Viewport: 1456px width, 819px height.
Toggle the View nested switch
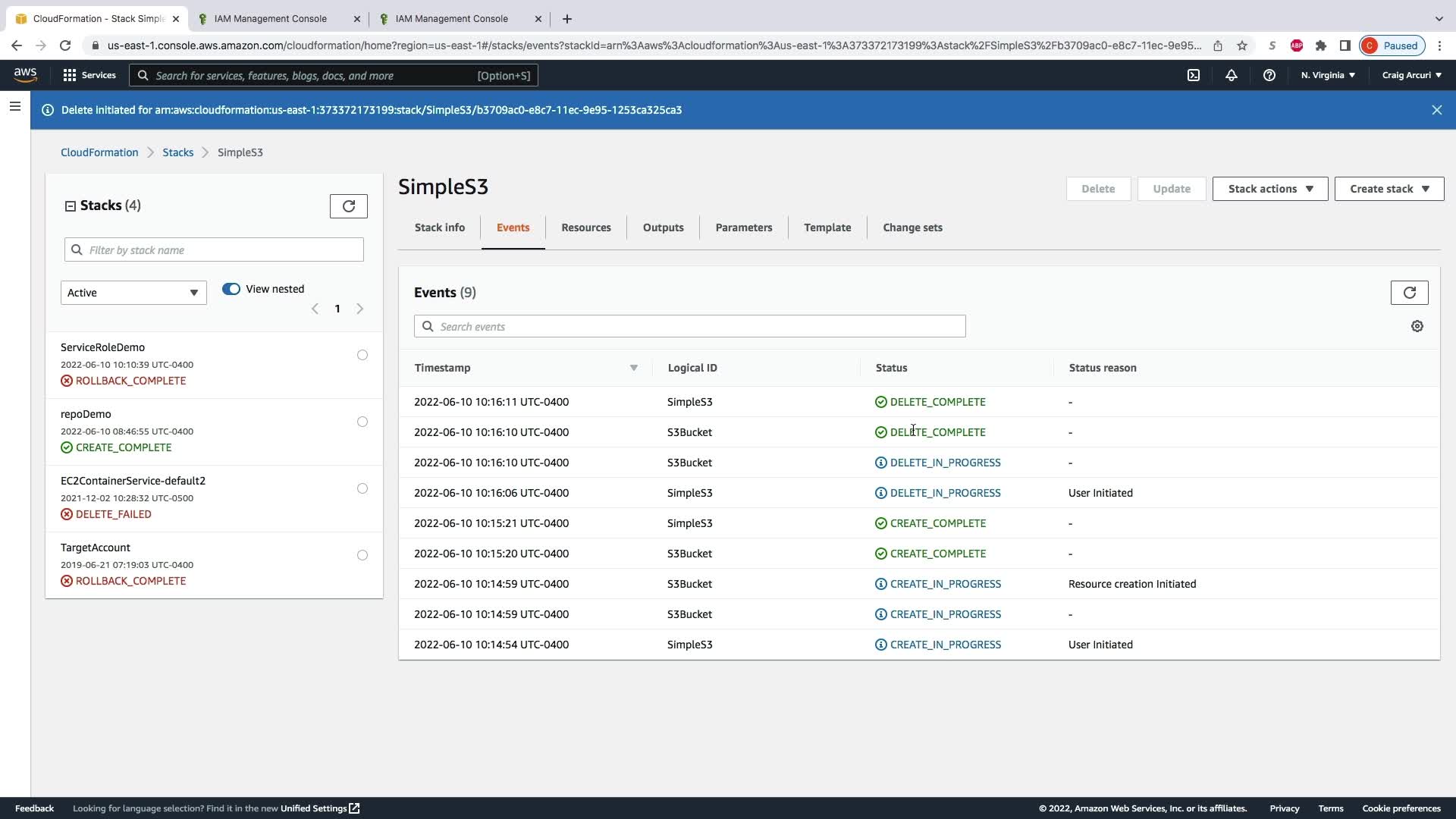tap(231, 289)
